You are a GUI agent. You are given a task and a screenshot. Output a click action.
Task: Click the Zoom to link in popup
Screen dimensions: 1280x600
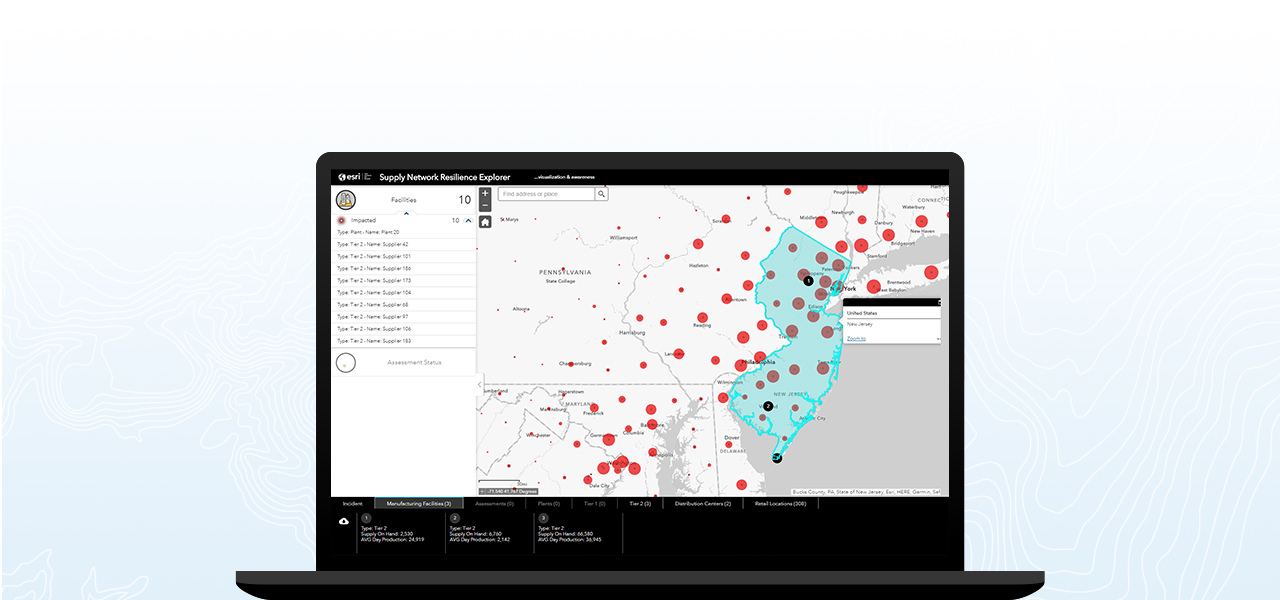click(856, 339)
